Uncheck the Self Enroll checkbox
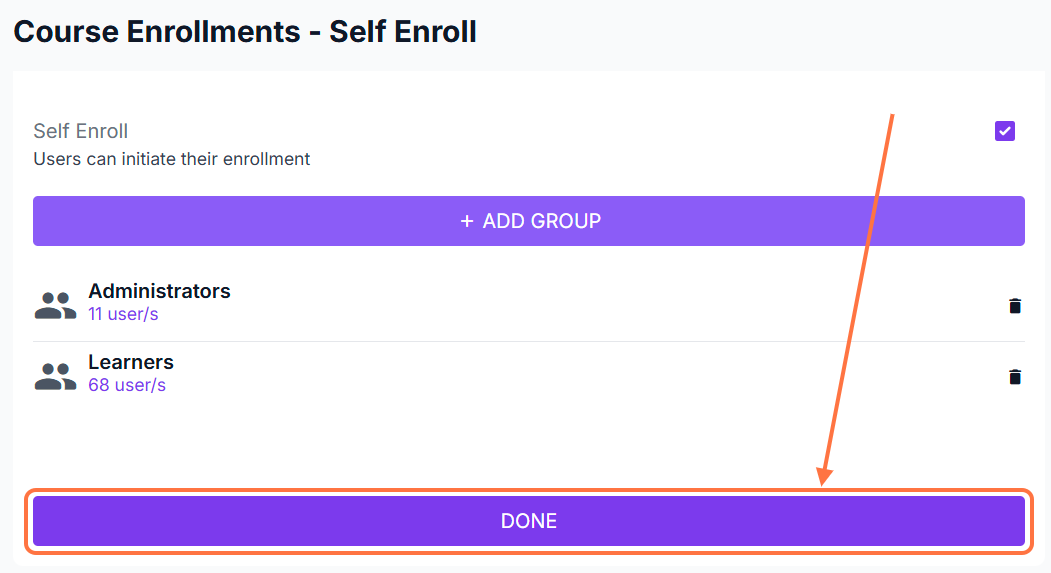 pos(1005,131)
